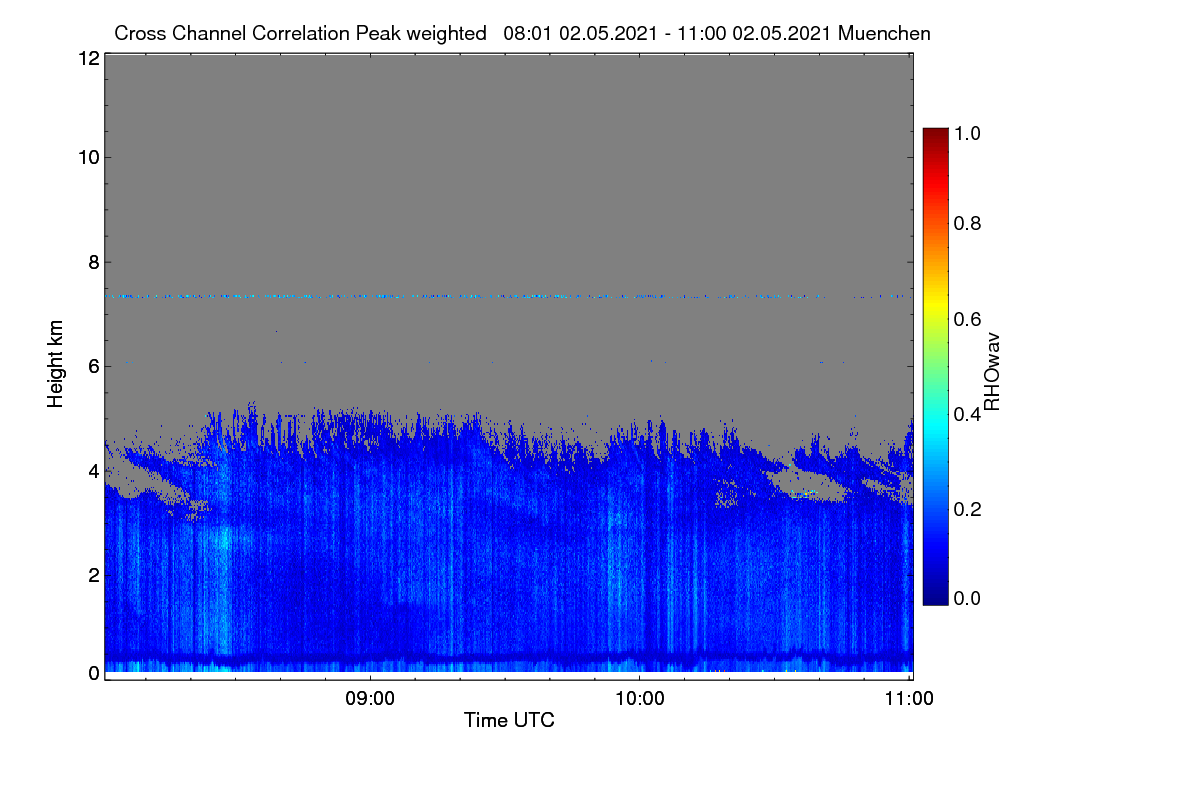
Task: Select the Time UTC axis title
Action: pos(509,720)
